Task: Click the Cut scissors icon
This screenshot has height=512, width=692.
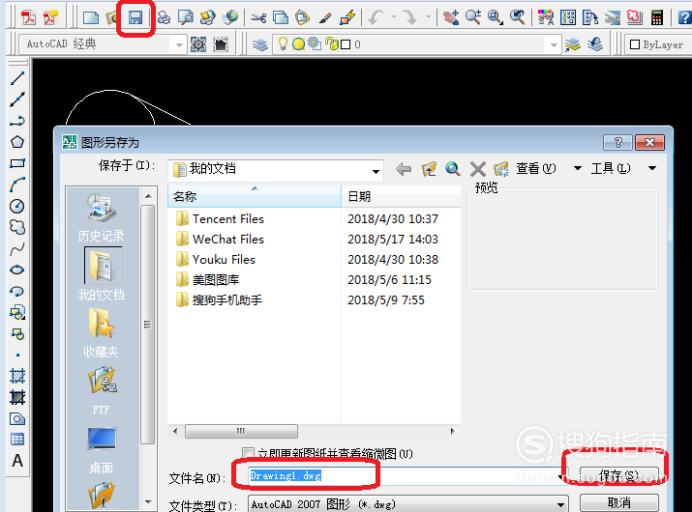Action: click(x=259, y=18)
